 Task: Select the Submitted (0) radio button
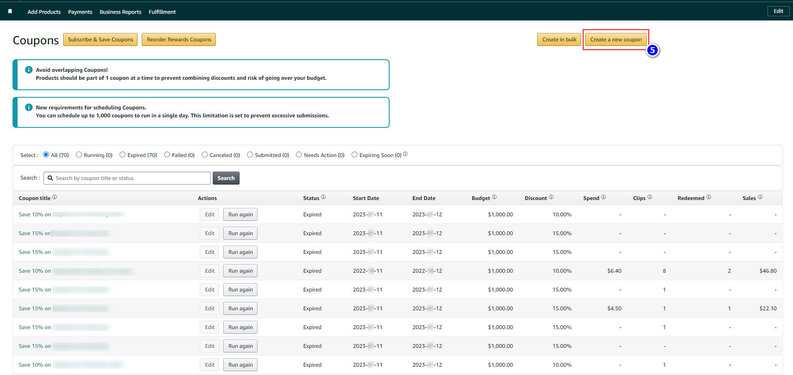click(250, 155)
